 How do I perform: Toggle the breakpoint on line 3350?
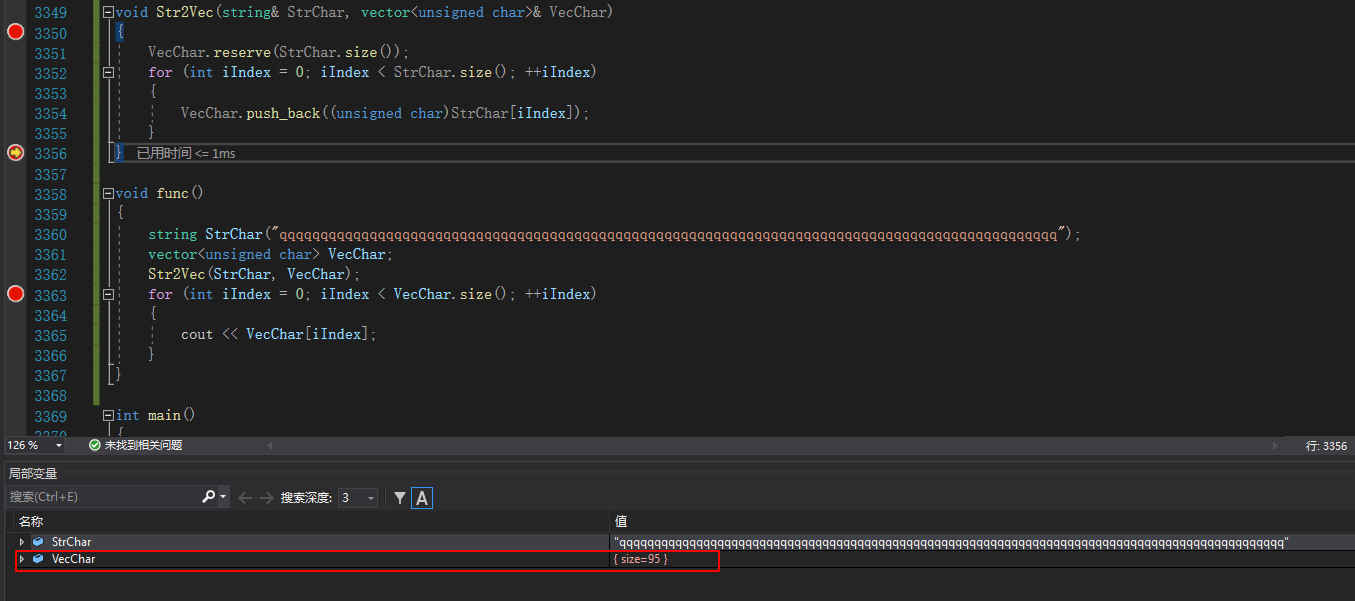(14, 31)
